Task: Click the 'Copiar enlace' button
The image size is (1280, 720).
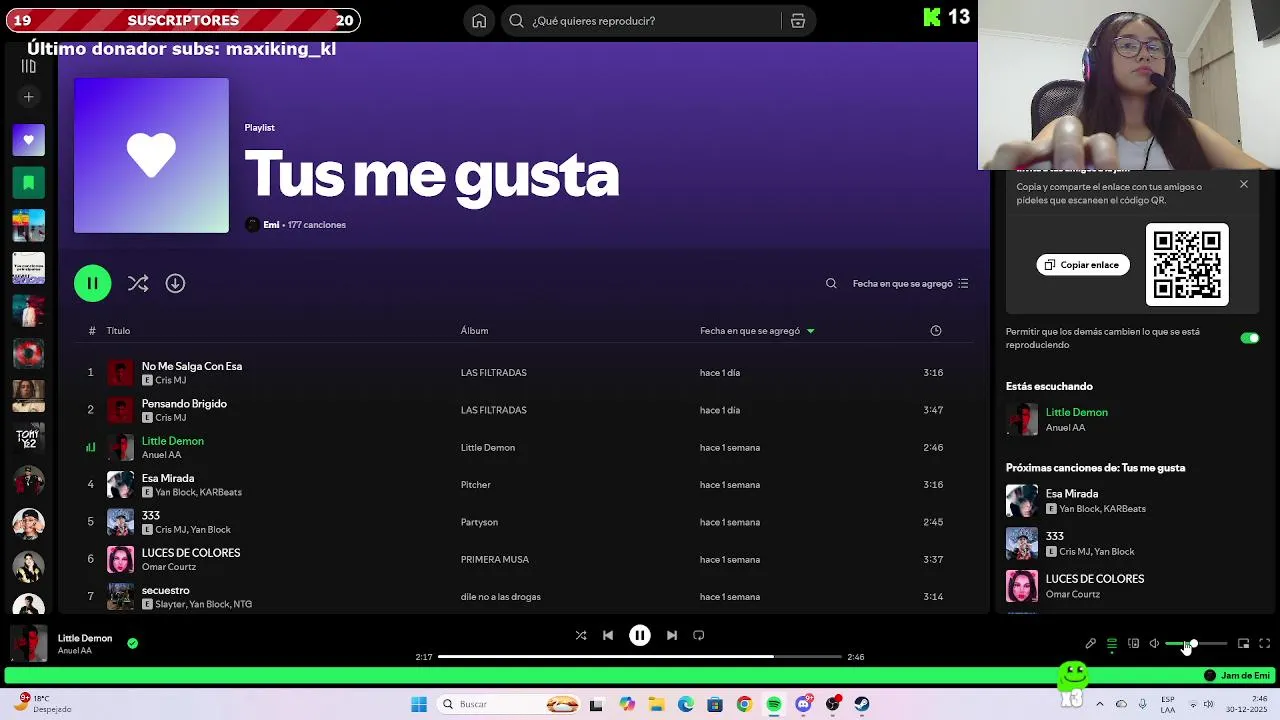Action: click(x=1083, y=265)
